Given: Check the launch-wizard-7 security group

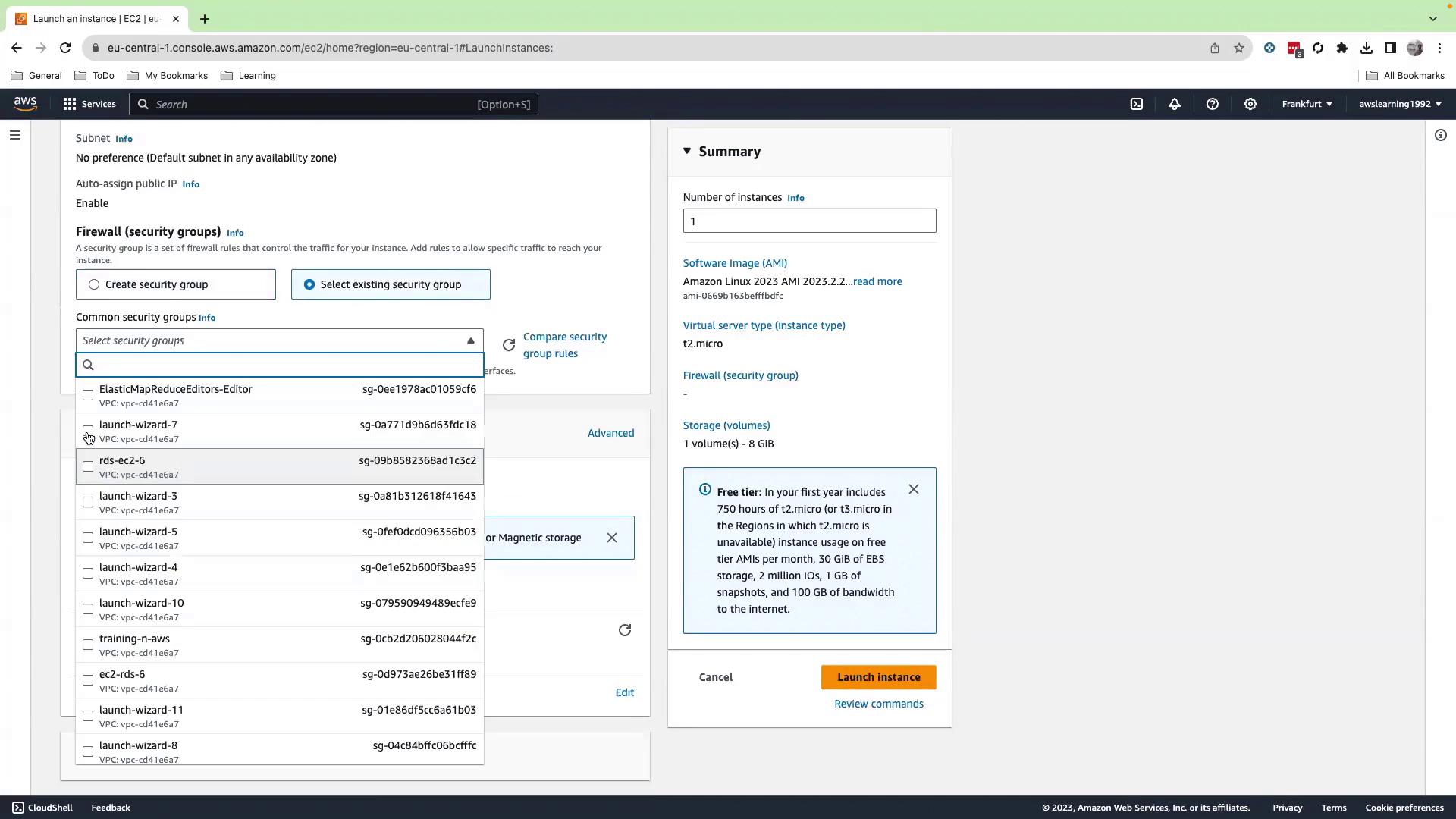Looking at the screenshot, I should point(88,431).
